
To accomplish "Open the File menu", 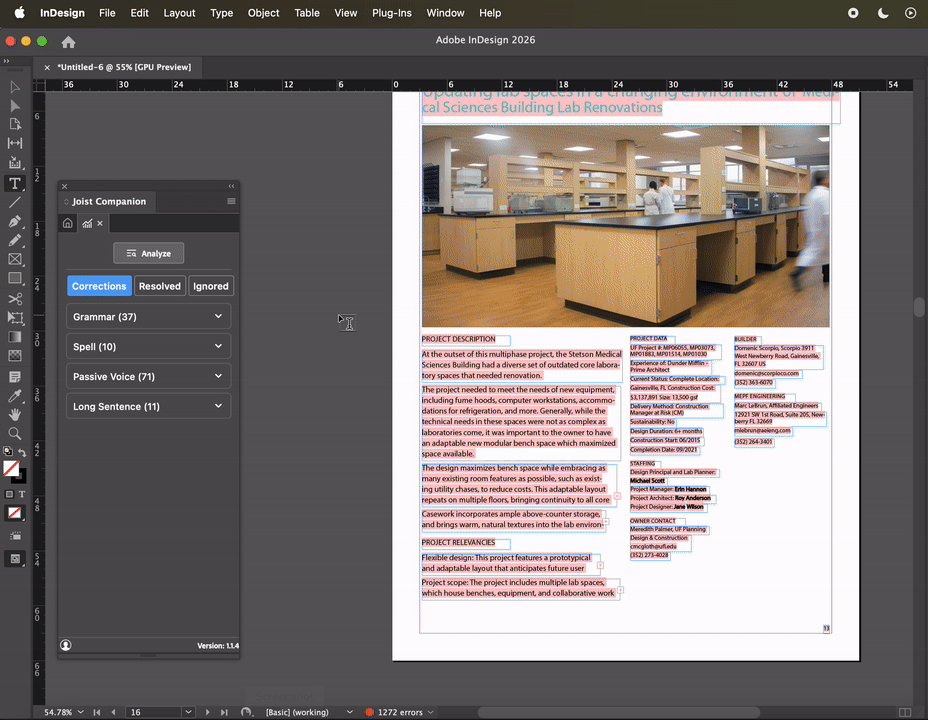I will point(107,13).
